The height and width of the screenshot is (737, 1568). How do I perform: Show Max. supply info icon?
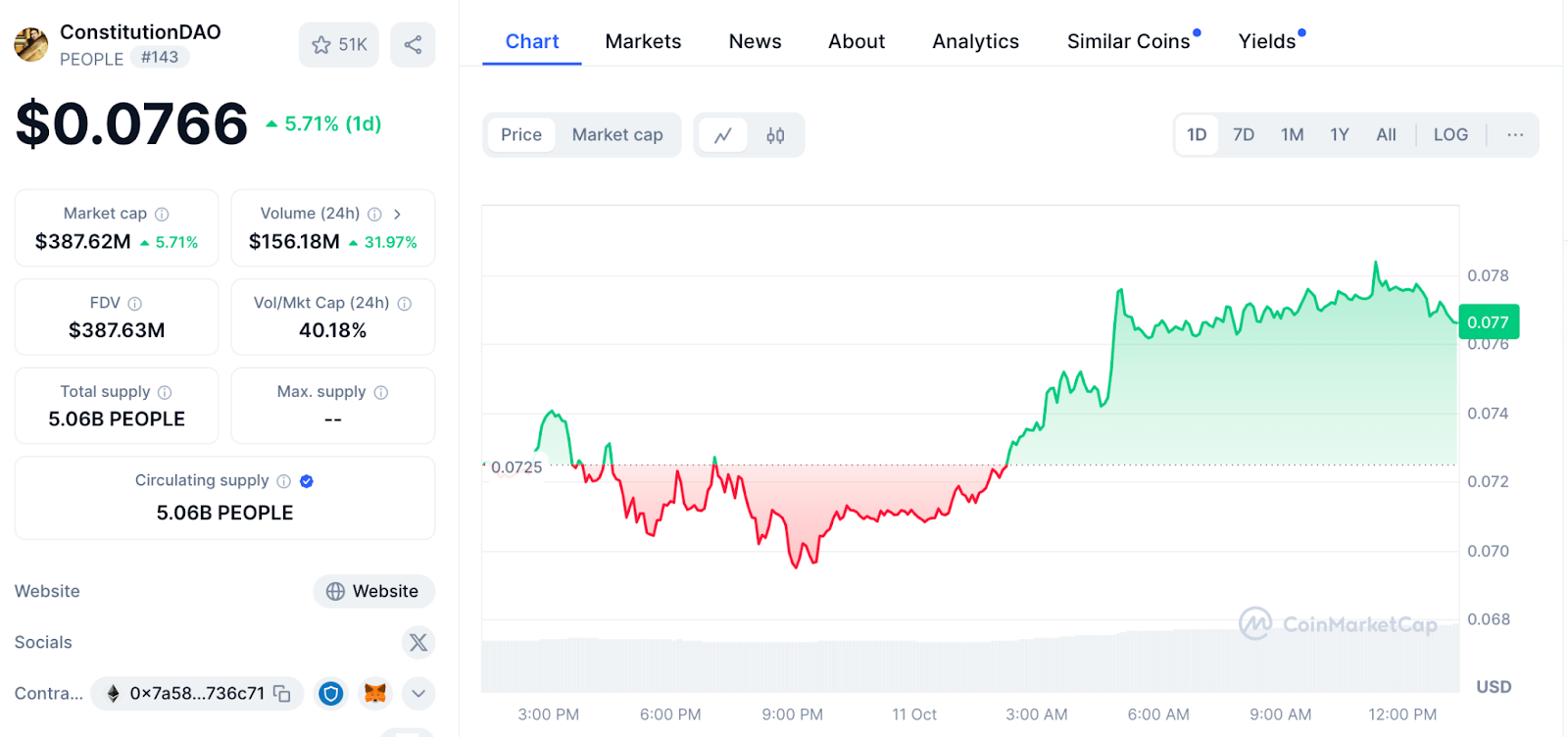(x=381, y=392)
